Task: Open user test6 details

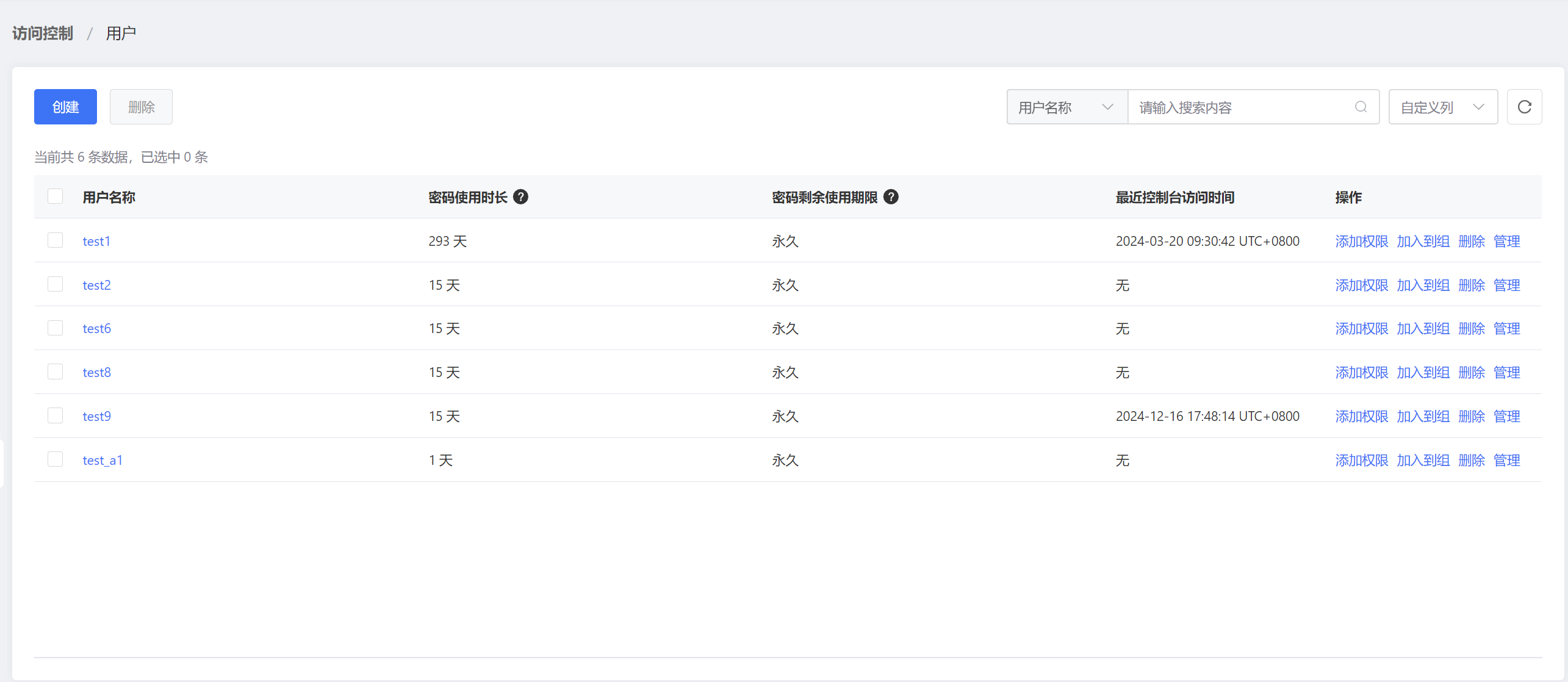Action: (x=96, y=328)
